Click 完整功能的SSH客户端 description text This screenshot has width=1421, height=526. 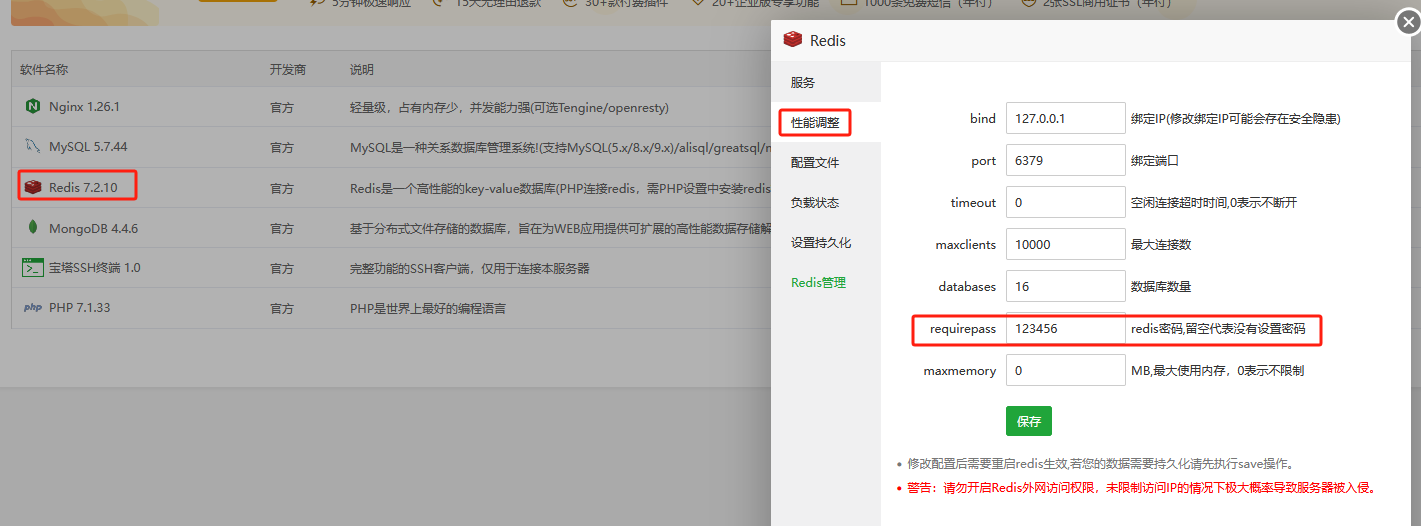(469, 268)
